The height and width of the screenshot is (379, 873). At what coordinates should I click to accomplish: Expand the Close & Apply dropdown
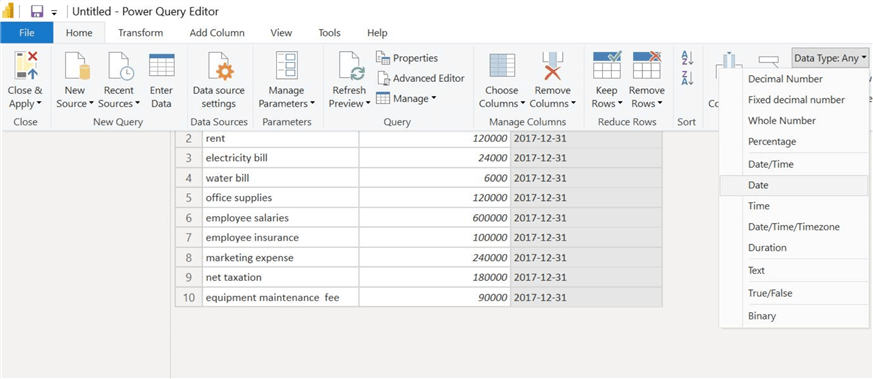(38, 104)
